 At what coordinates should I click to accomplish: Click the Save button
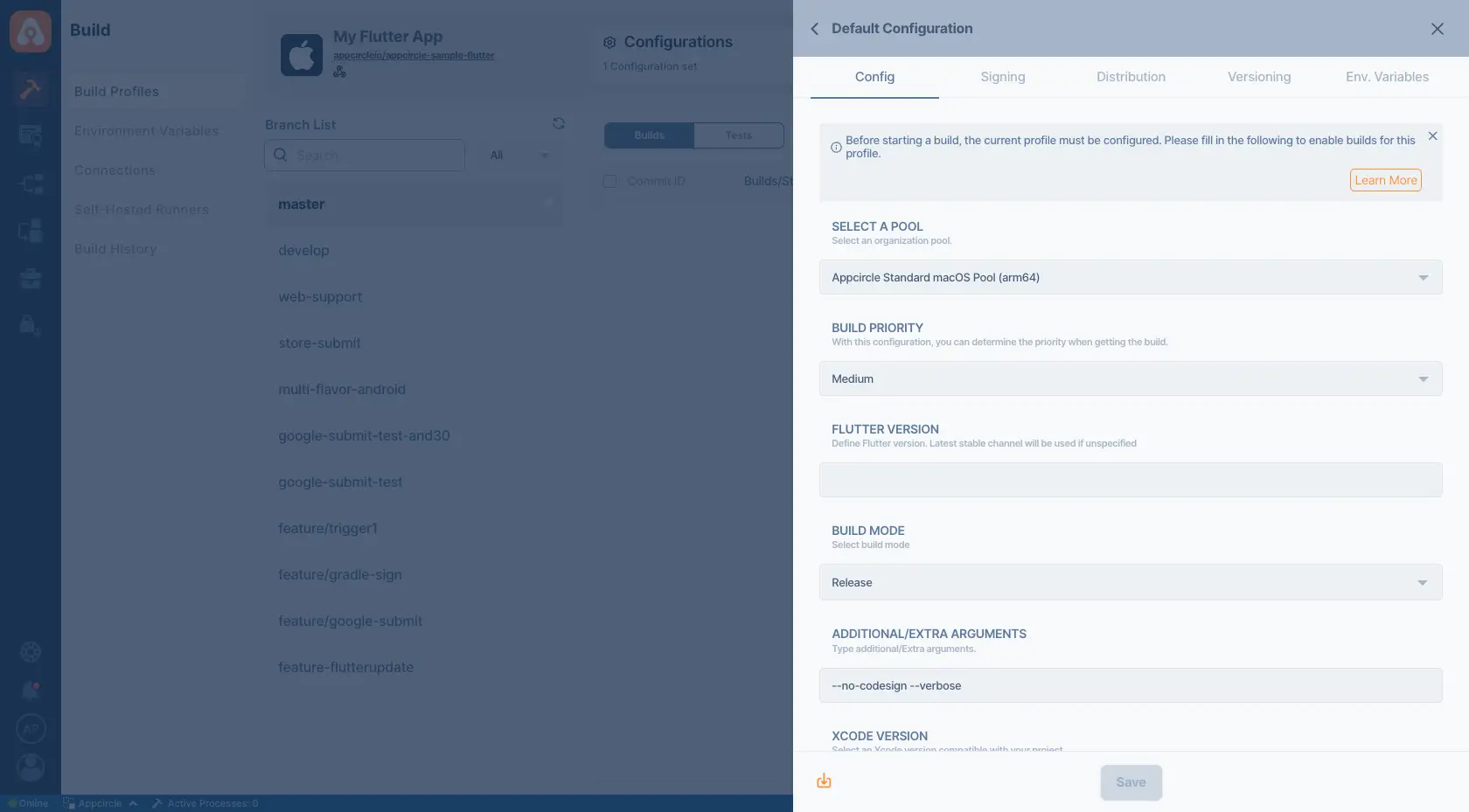pyautogui.click(x=1131, y=782)
